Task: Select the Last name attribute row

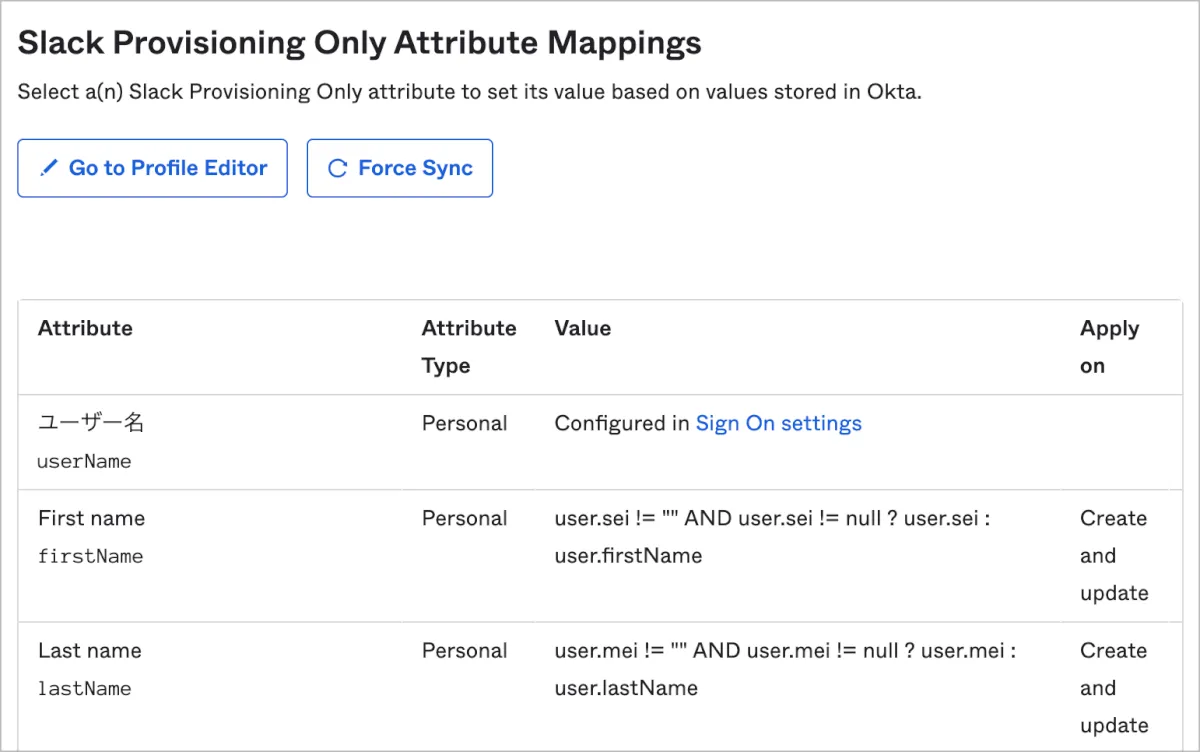Action: click(90, 650)
